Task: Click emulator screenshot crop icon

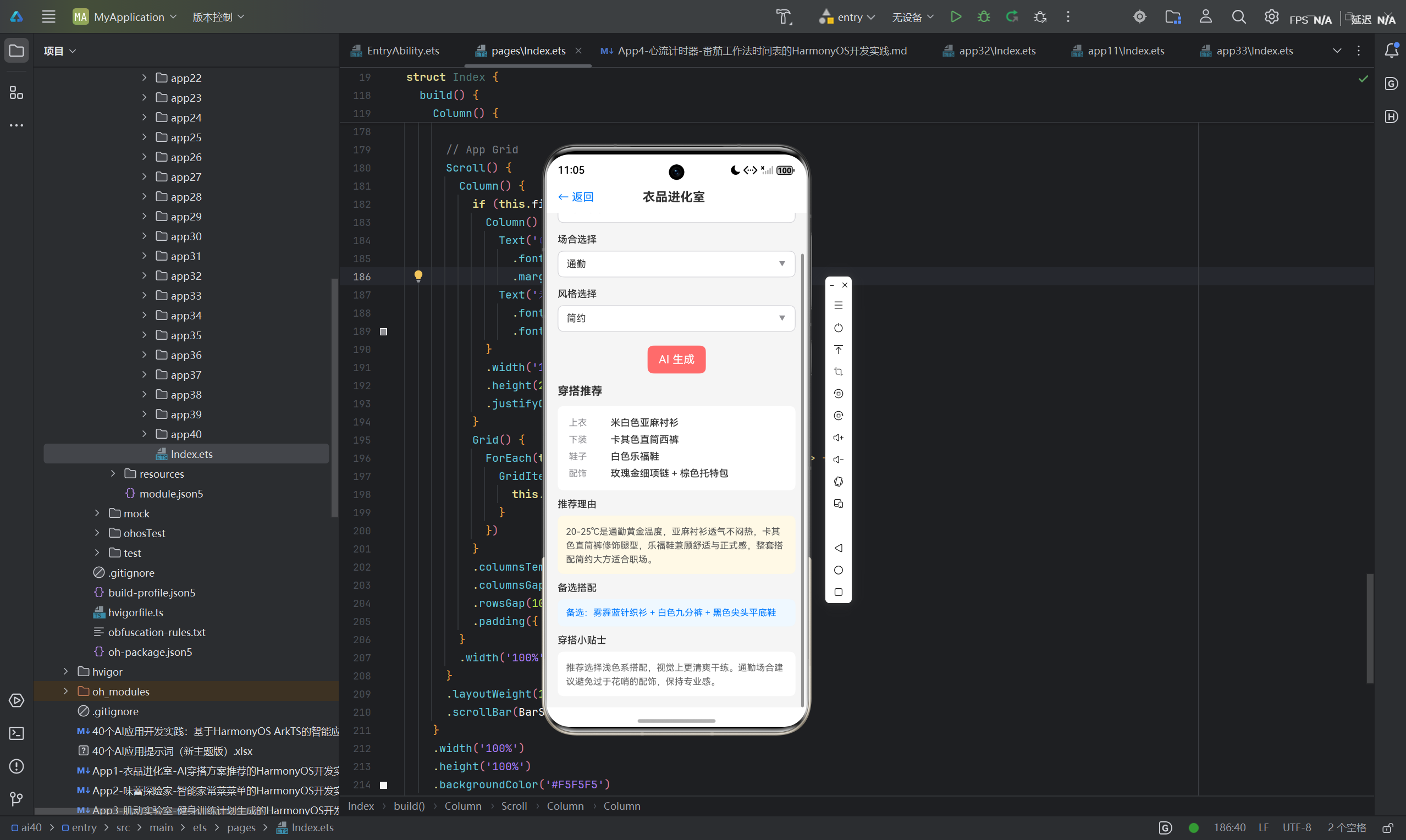Action: tap(839, 371)
